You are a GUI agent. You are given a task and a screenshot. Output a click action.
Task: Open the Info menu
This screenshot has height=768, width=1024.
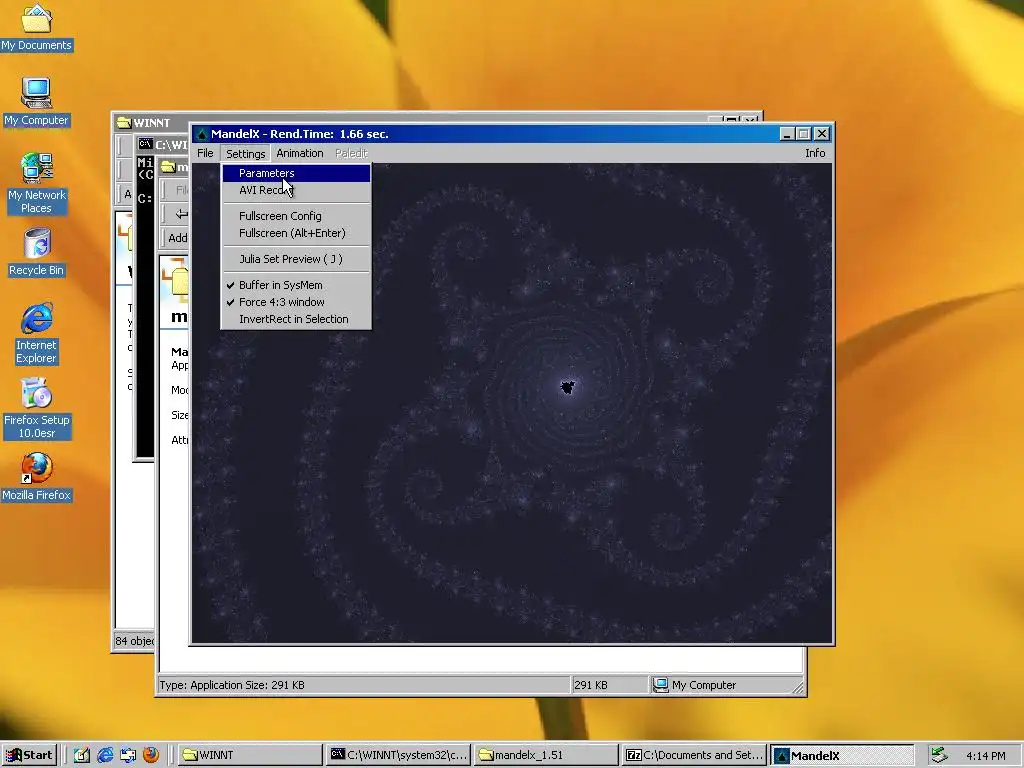click(x=815, y=153)
